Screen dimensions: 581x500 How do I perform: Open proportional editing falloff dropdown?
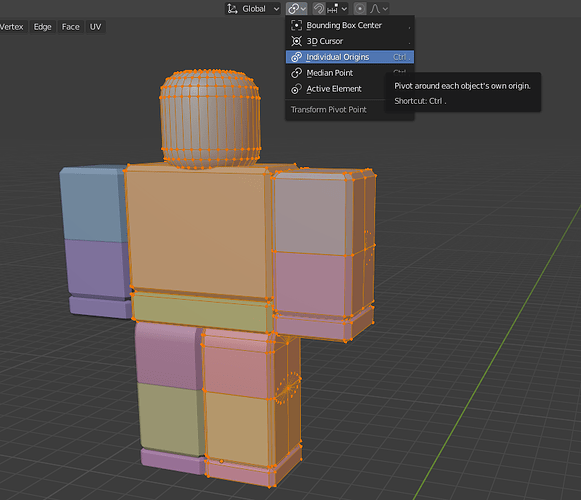[379, 9]
